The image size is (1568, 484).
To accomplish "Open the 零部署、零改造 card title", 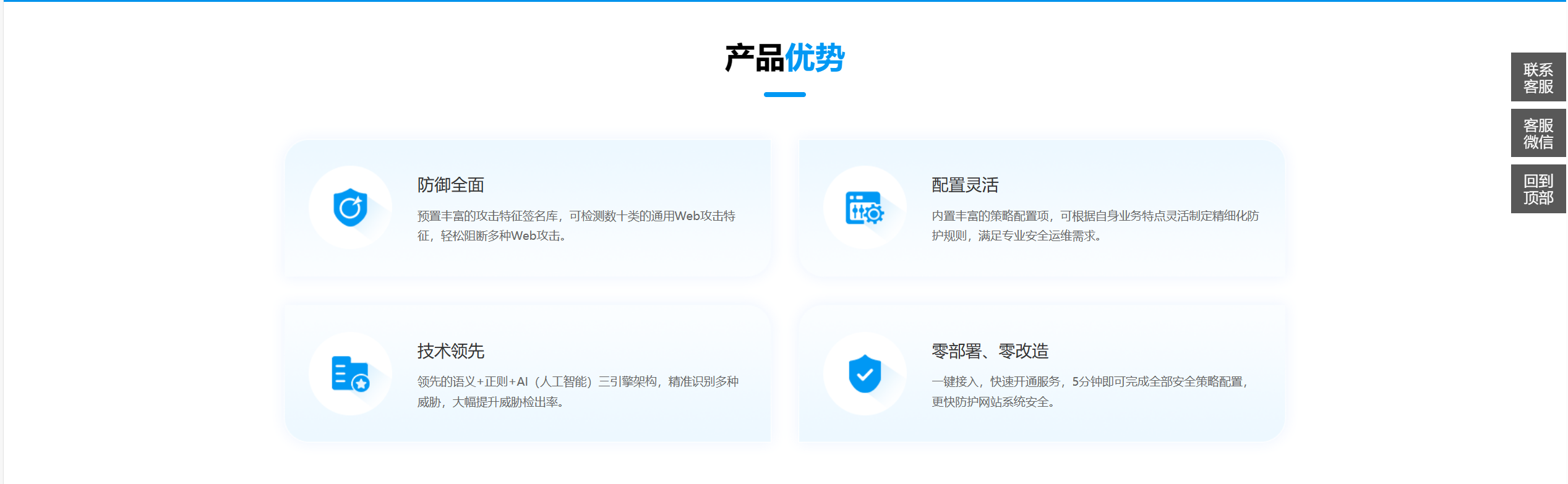I will 990,351.
